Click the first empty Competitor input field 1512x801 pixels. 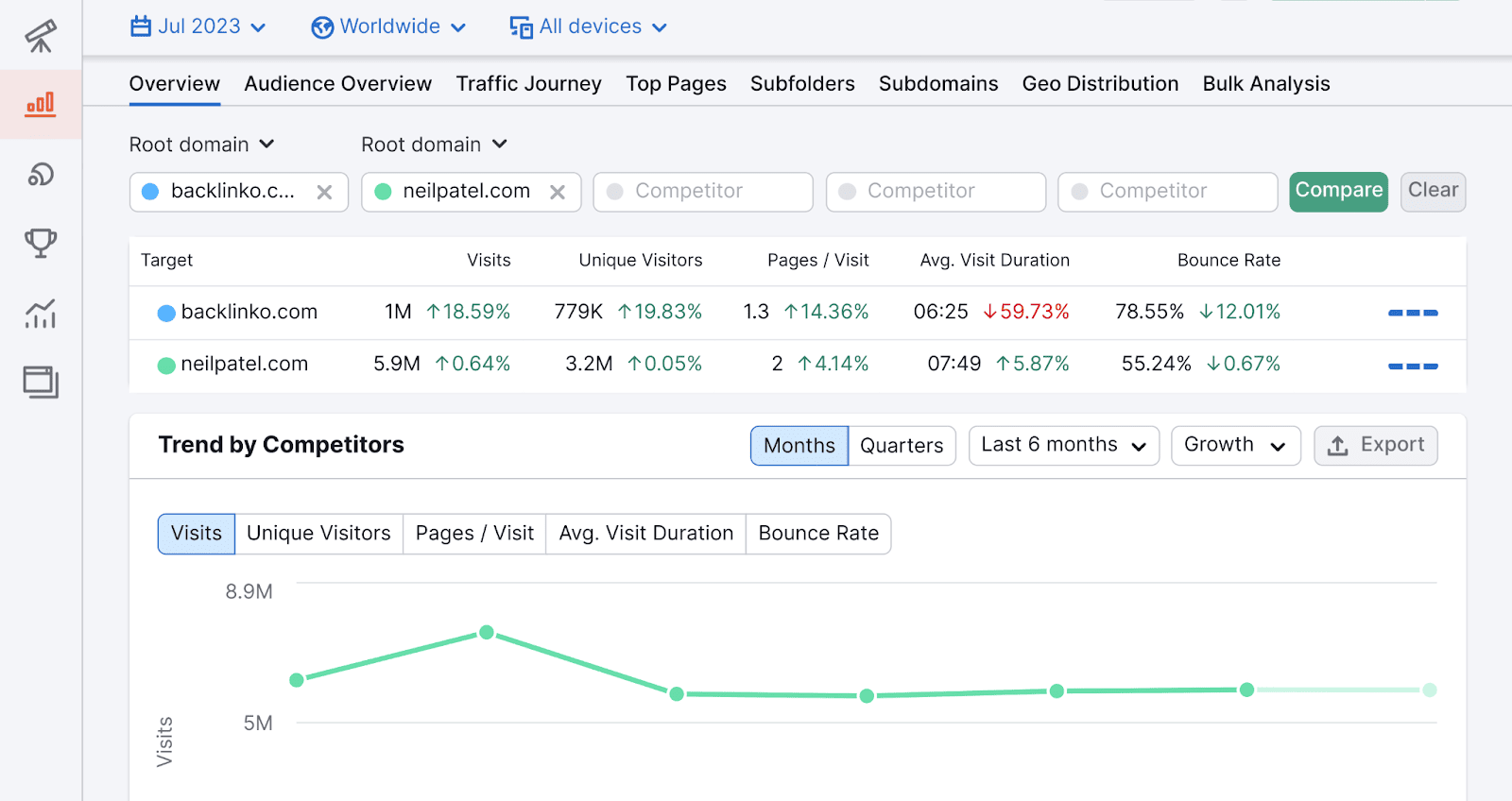coord(703,192)
